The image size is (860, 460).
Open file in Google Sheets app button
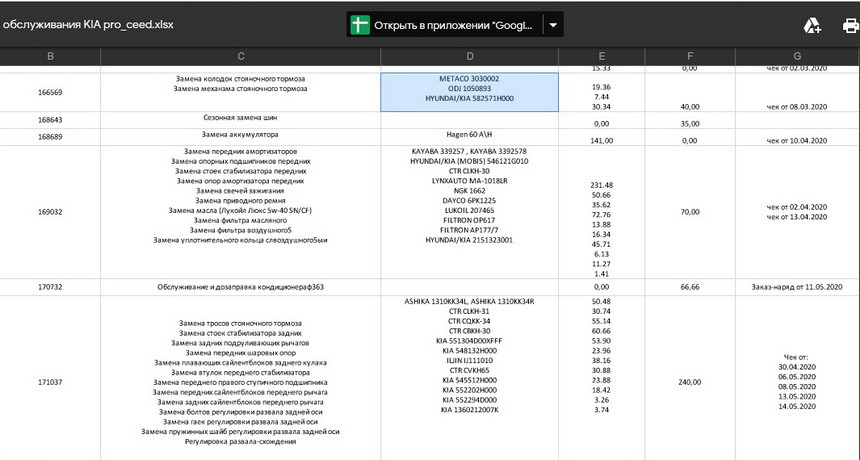coord(444,25)
